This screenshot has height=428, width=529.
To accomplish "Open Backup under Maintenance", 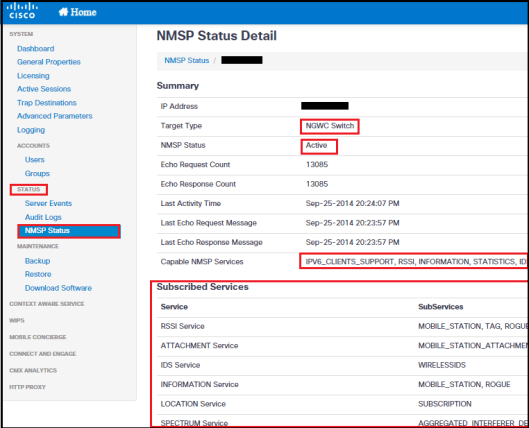I will point(37,261).
